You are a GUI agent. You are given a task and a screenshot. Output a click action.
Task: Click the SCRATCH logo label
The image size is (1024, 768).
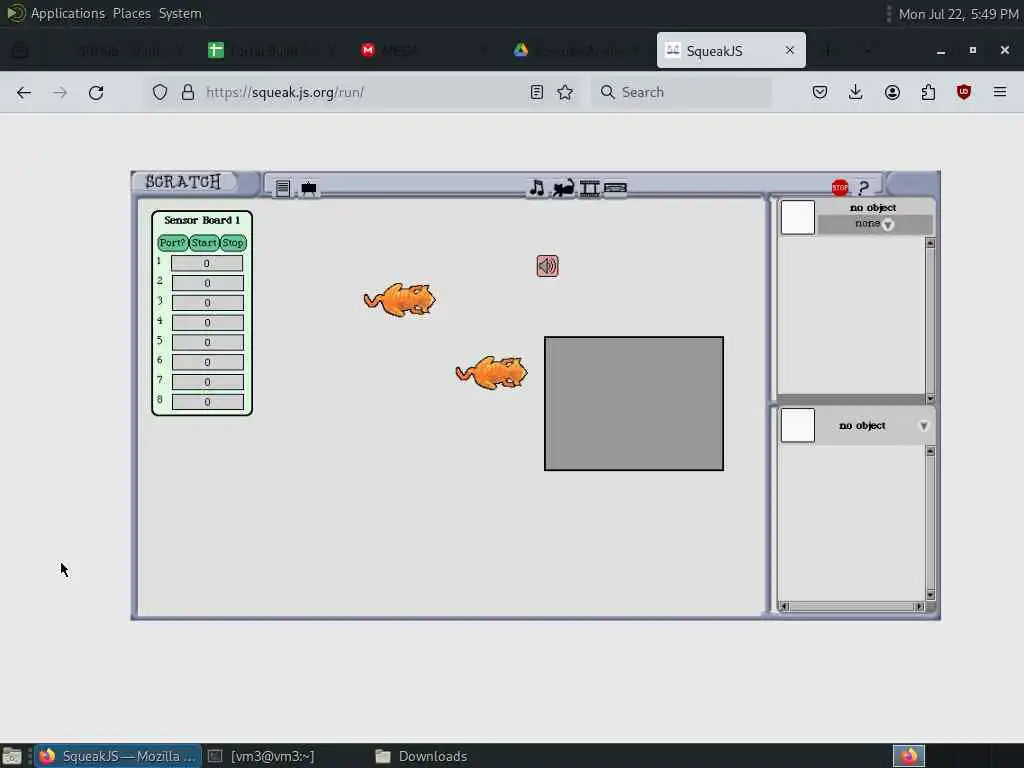coord(183,182)
